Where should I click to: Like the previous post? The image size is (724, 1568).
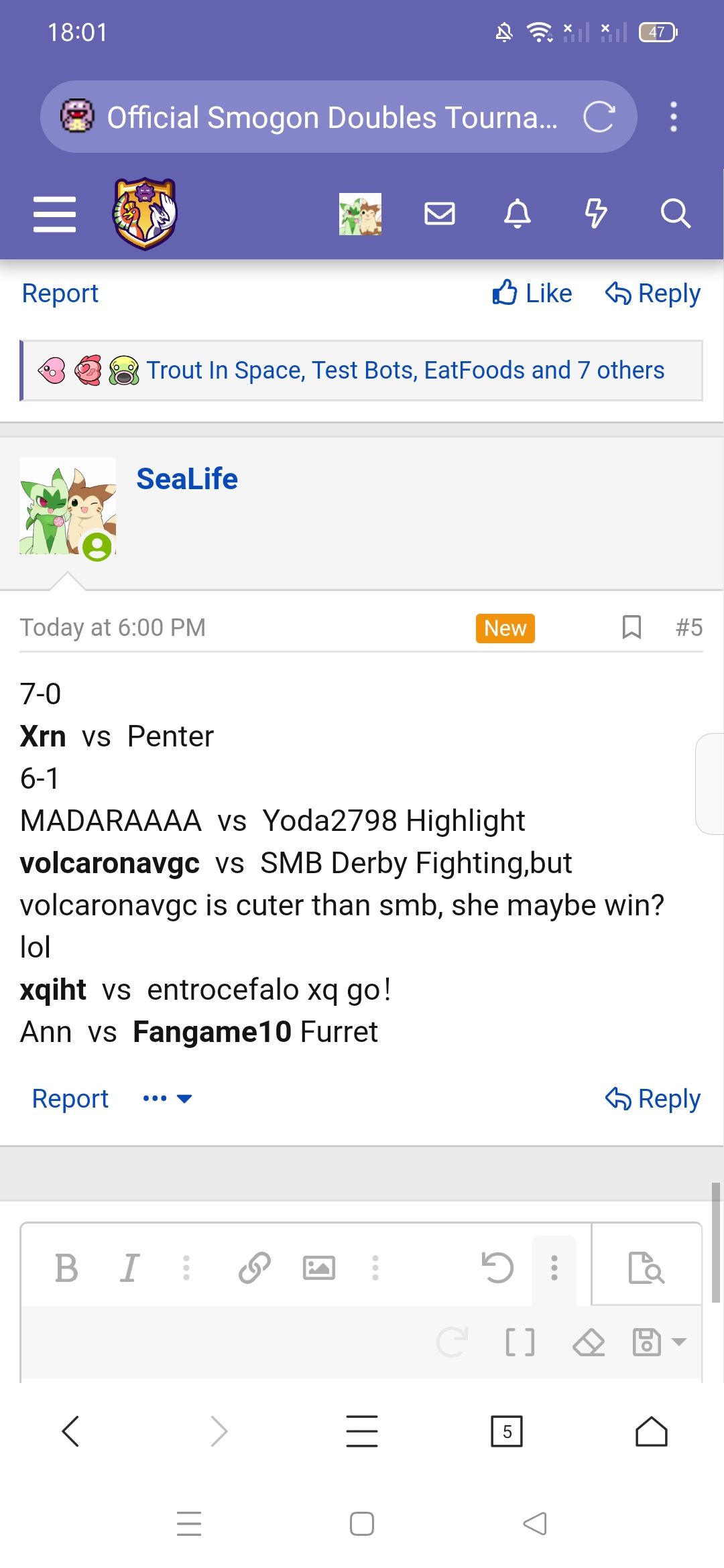532,293
